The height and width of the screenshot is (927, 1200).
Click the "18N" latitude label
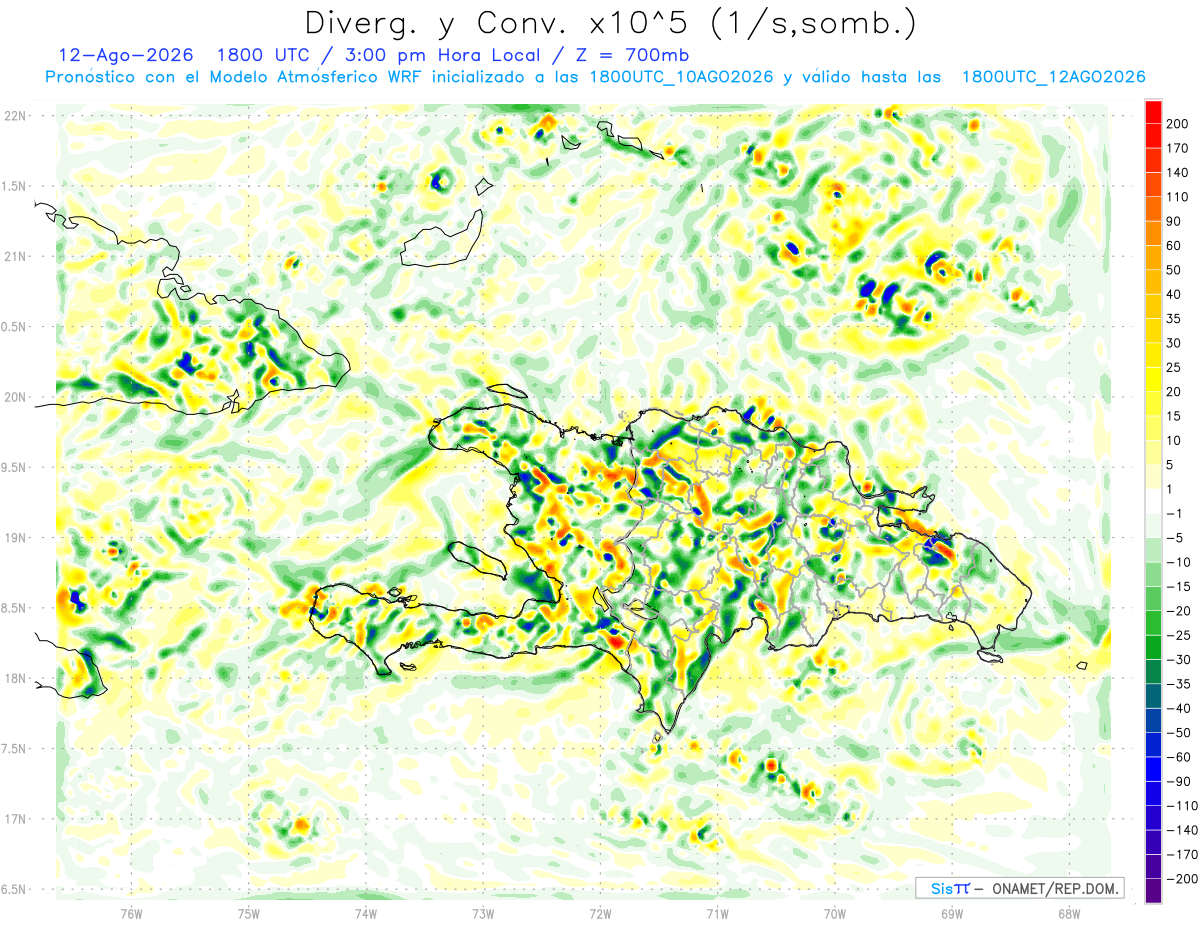point(14,678)
